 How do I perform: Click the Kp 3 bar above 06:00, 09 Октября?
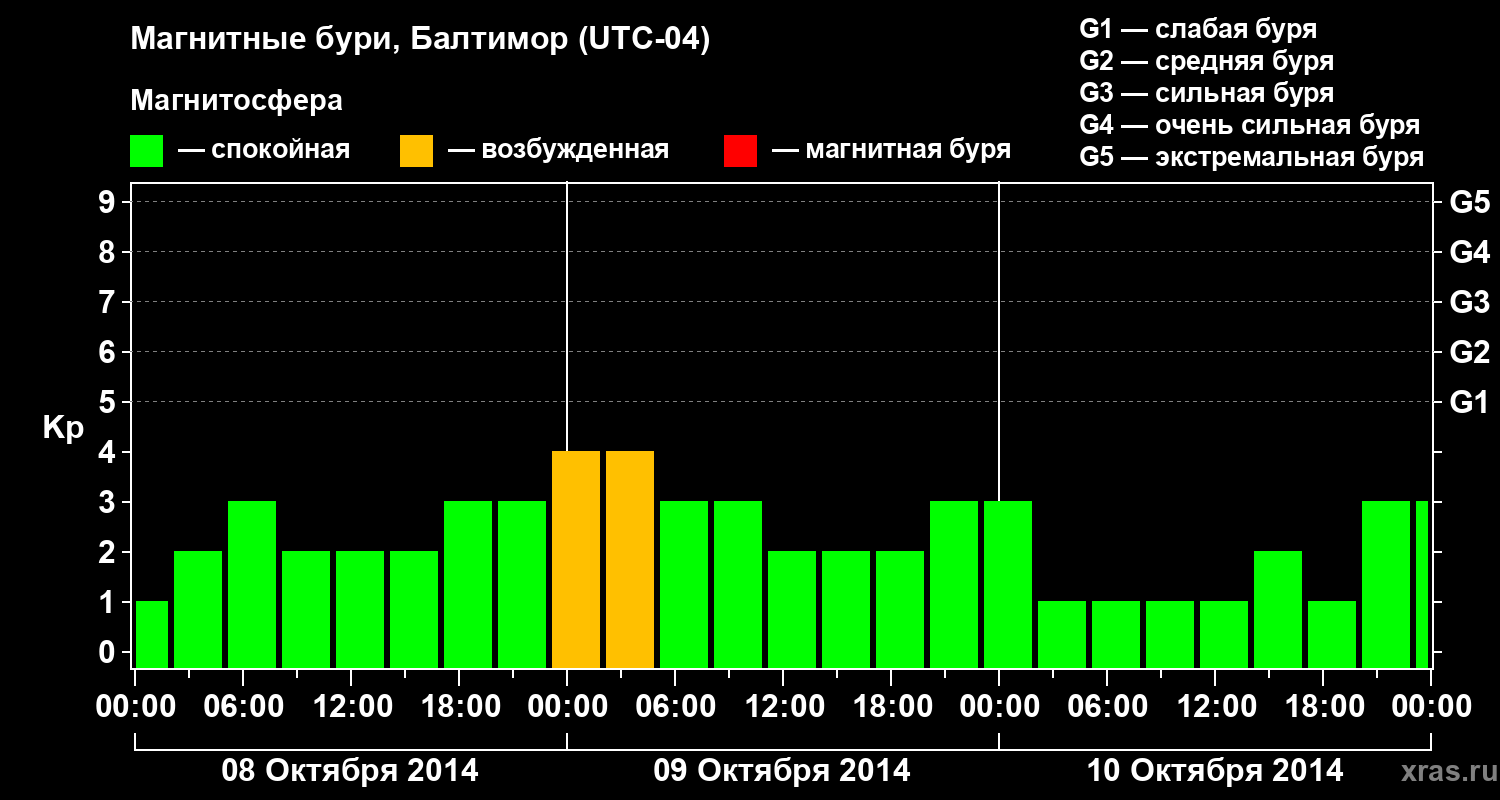pos(684,585)
